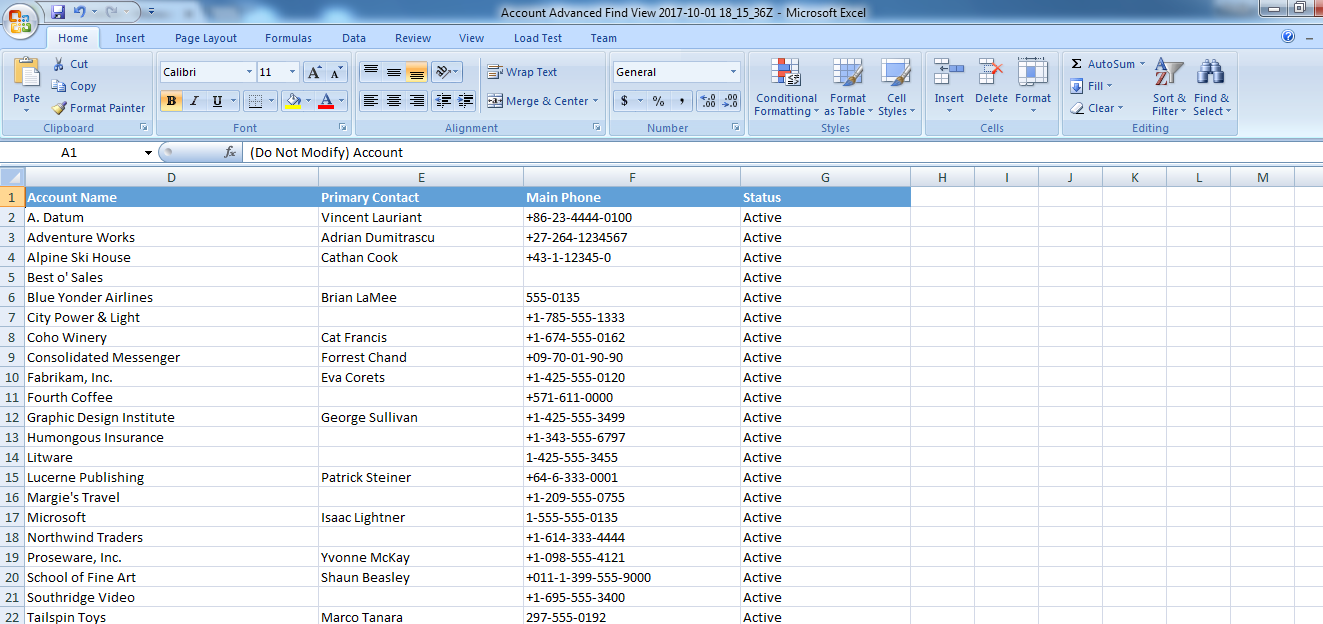
Task: Expand Merge & Center dropdown arrow
Action: (x=595, y=101)
